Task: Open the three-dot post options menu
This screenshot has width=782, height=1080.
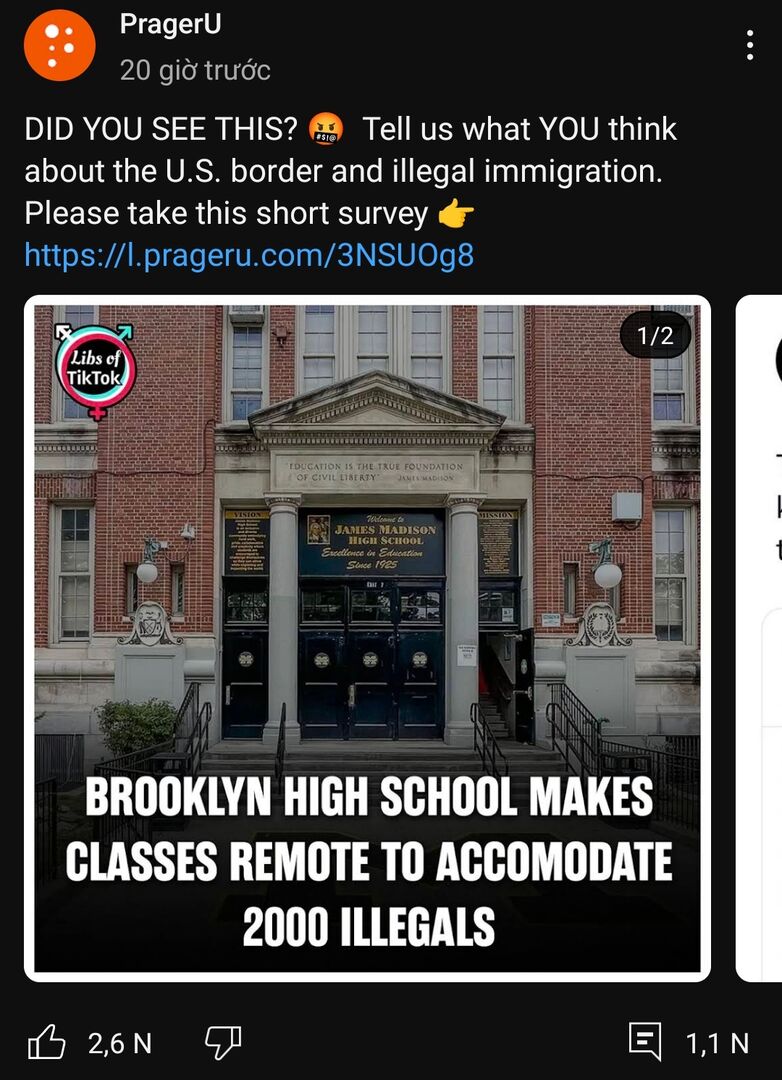Action: click(x=750, y=45)
